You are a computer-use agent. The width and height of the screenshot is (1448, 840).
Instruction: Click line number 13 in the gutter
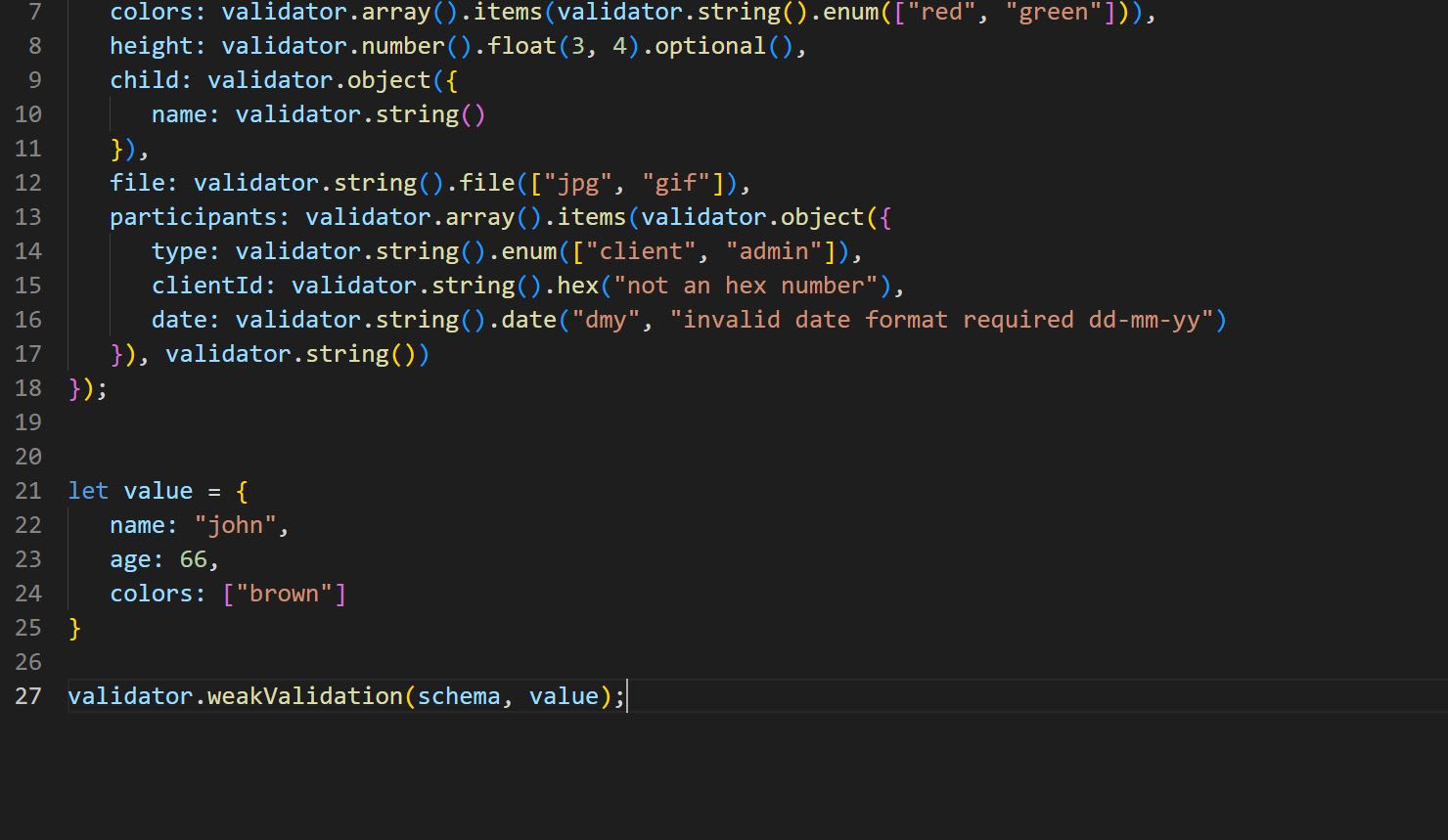[28, 217]
